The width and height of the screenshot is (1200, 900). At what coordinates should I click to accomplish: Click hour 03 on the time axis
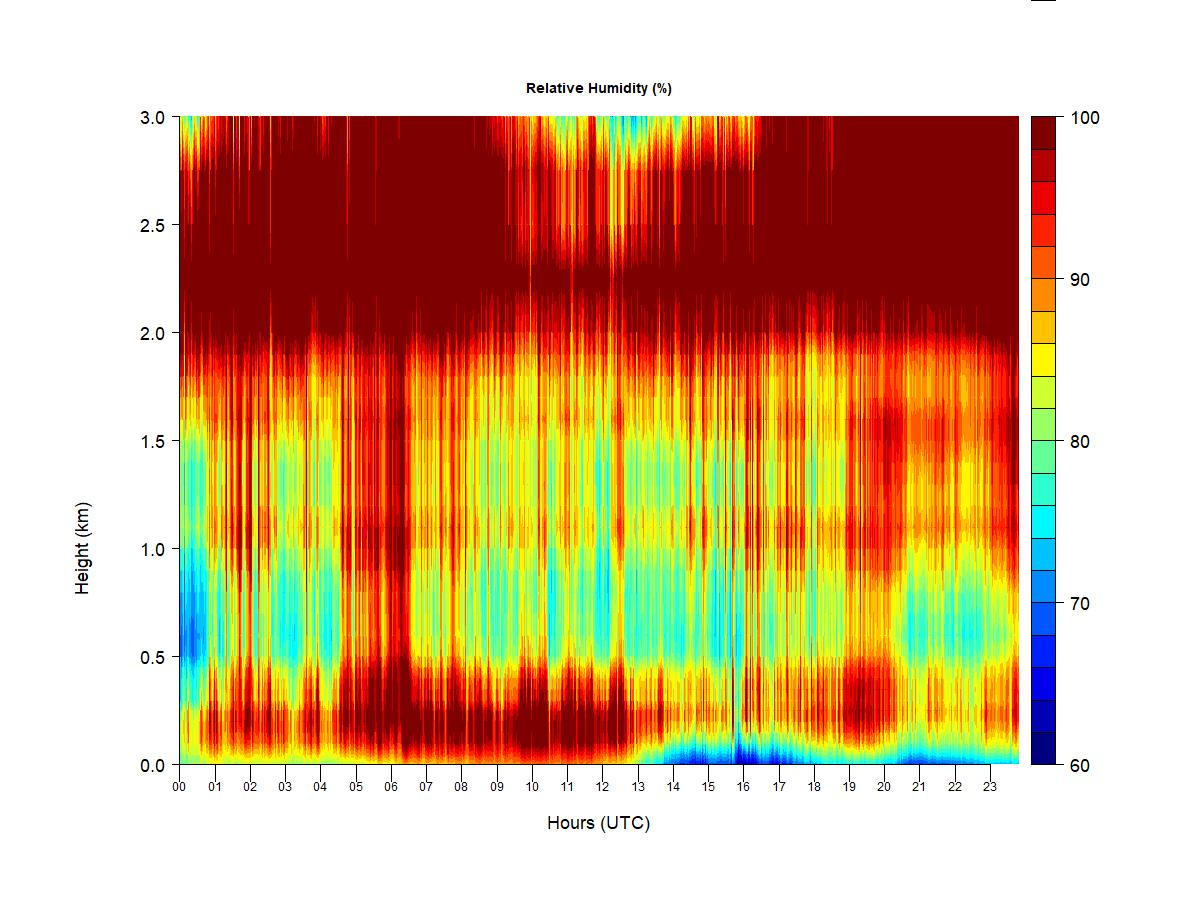(285, 787)
